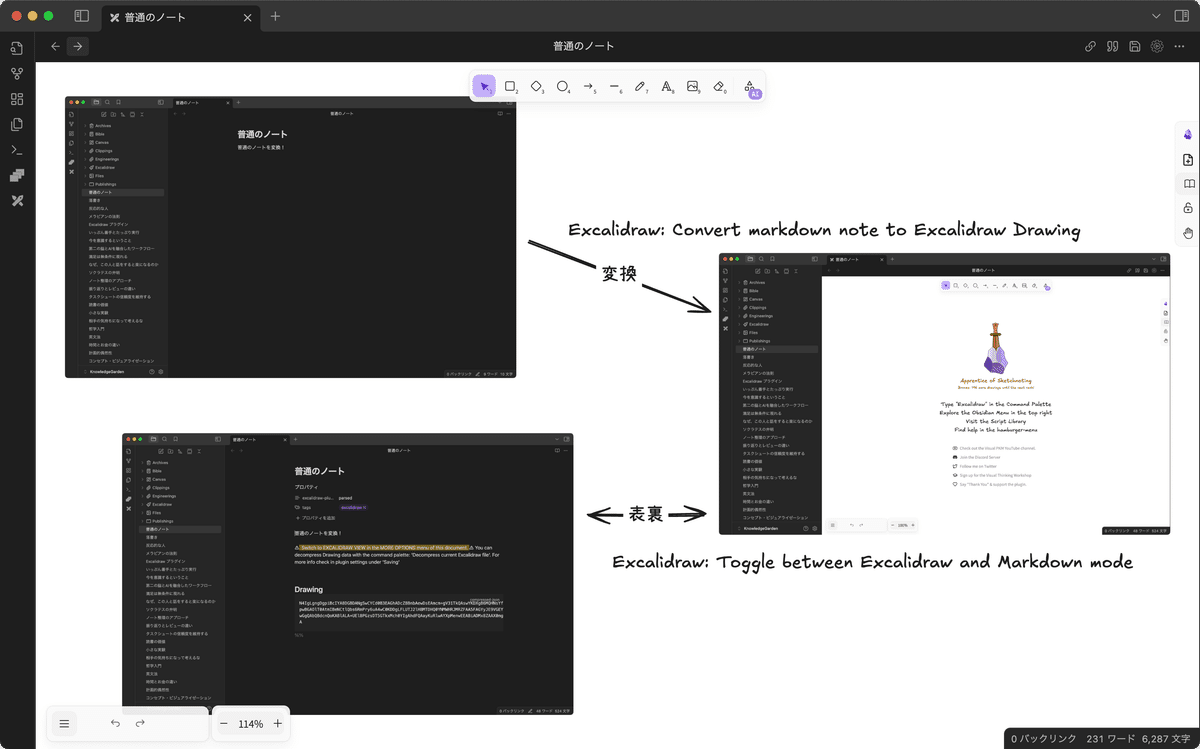
Task: Open the Excalidraw script settings gear icon
Action: coord(1157,46)
